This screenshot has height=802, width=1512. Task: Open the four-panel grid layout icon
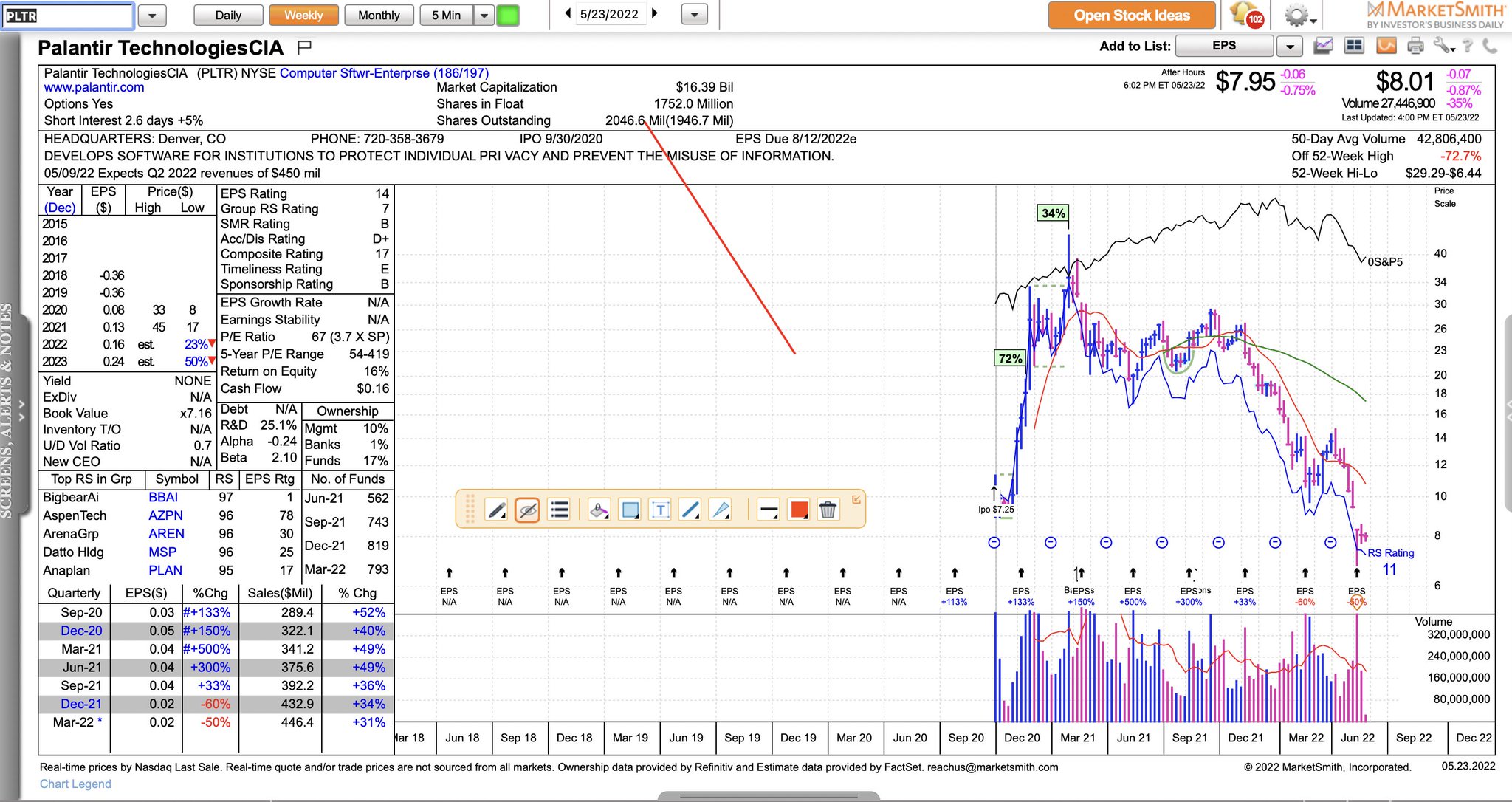click(x=1354, y=47)
